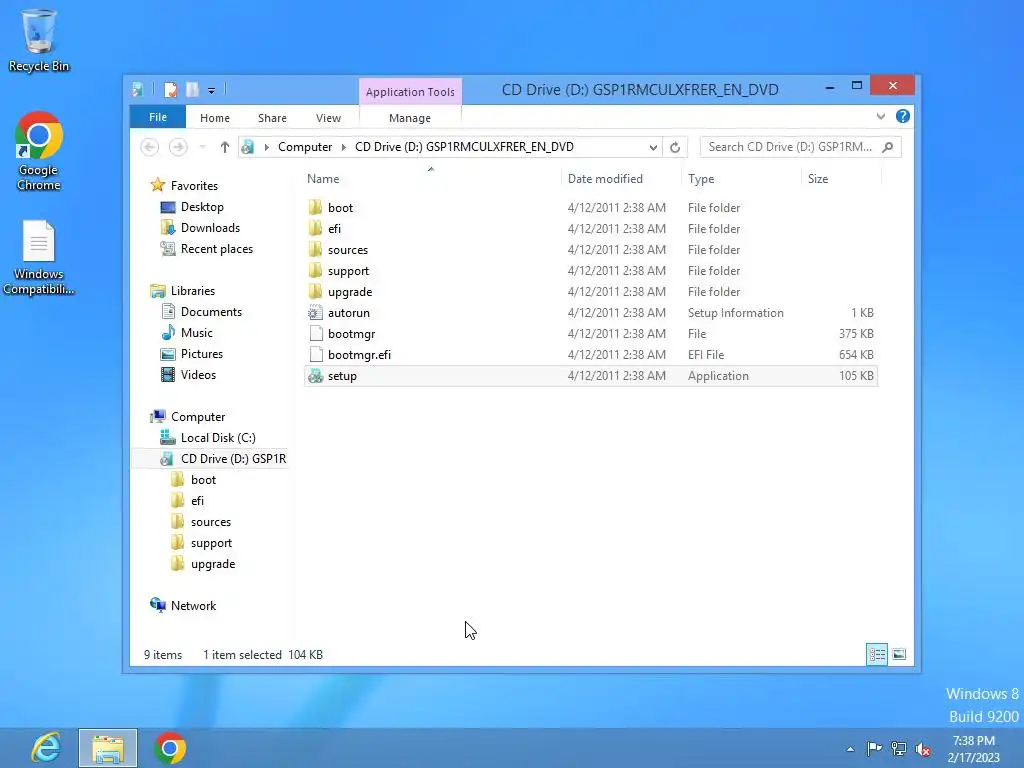Screen dimensions: 1024x768
Task: Switch to the Share ribbon tab
Action: pyautogui.click(x=272, y=118)
